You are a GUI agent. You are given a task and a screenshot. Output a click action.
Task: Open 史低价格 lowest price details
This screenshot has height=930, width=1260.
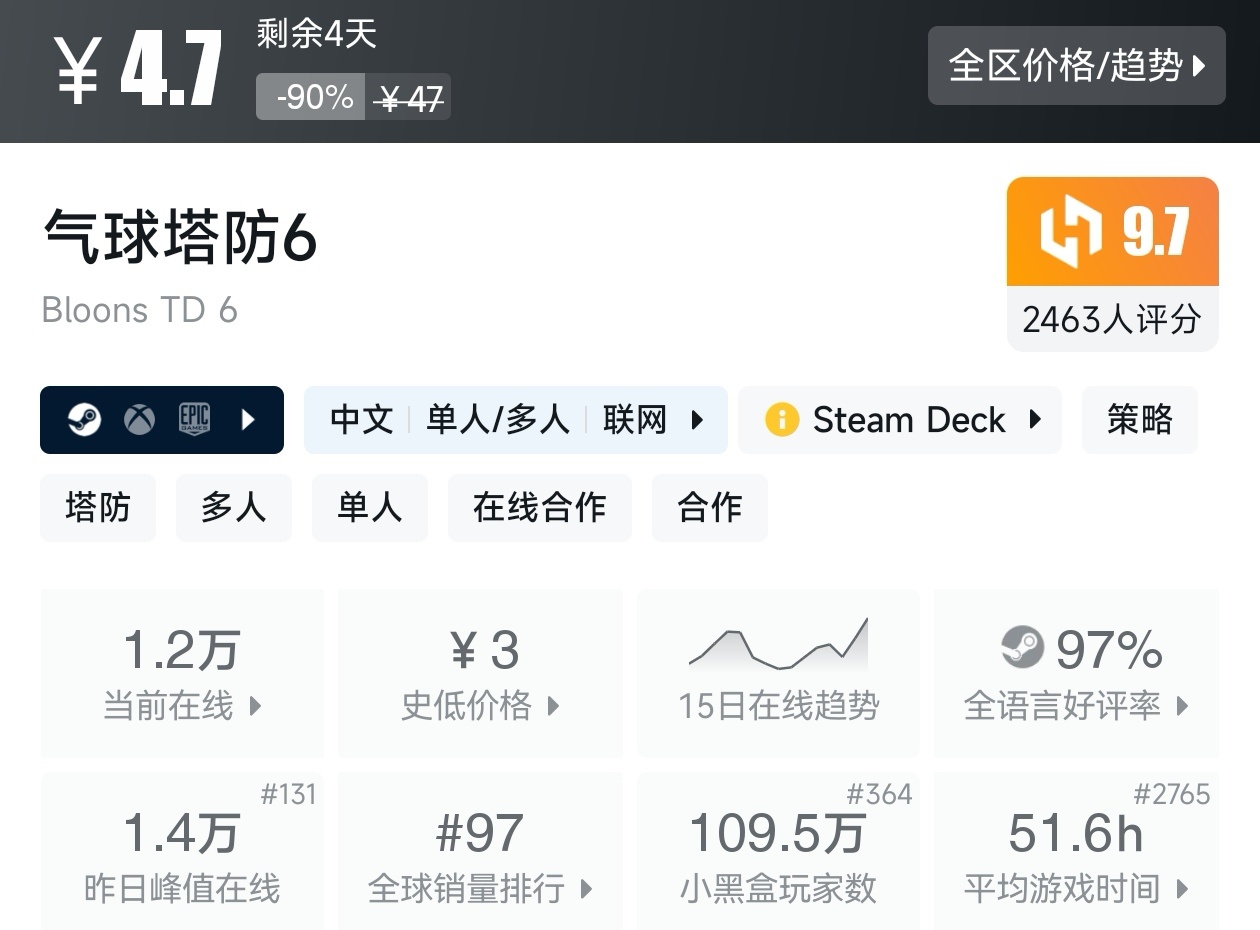click(x=480, y=672)
